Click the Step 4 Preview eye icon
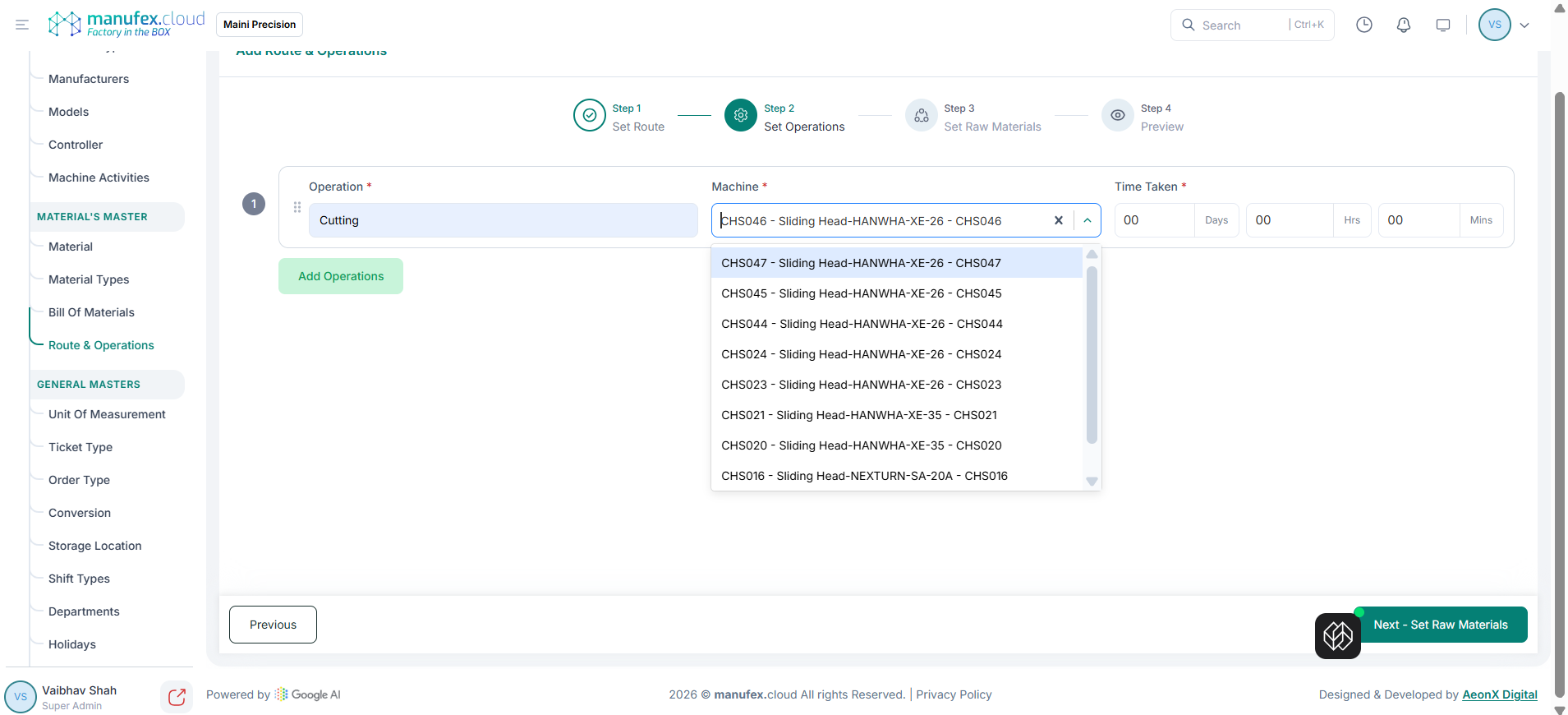Screen dimensions: 1568x715 [x=1117, y=116]
